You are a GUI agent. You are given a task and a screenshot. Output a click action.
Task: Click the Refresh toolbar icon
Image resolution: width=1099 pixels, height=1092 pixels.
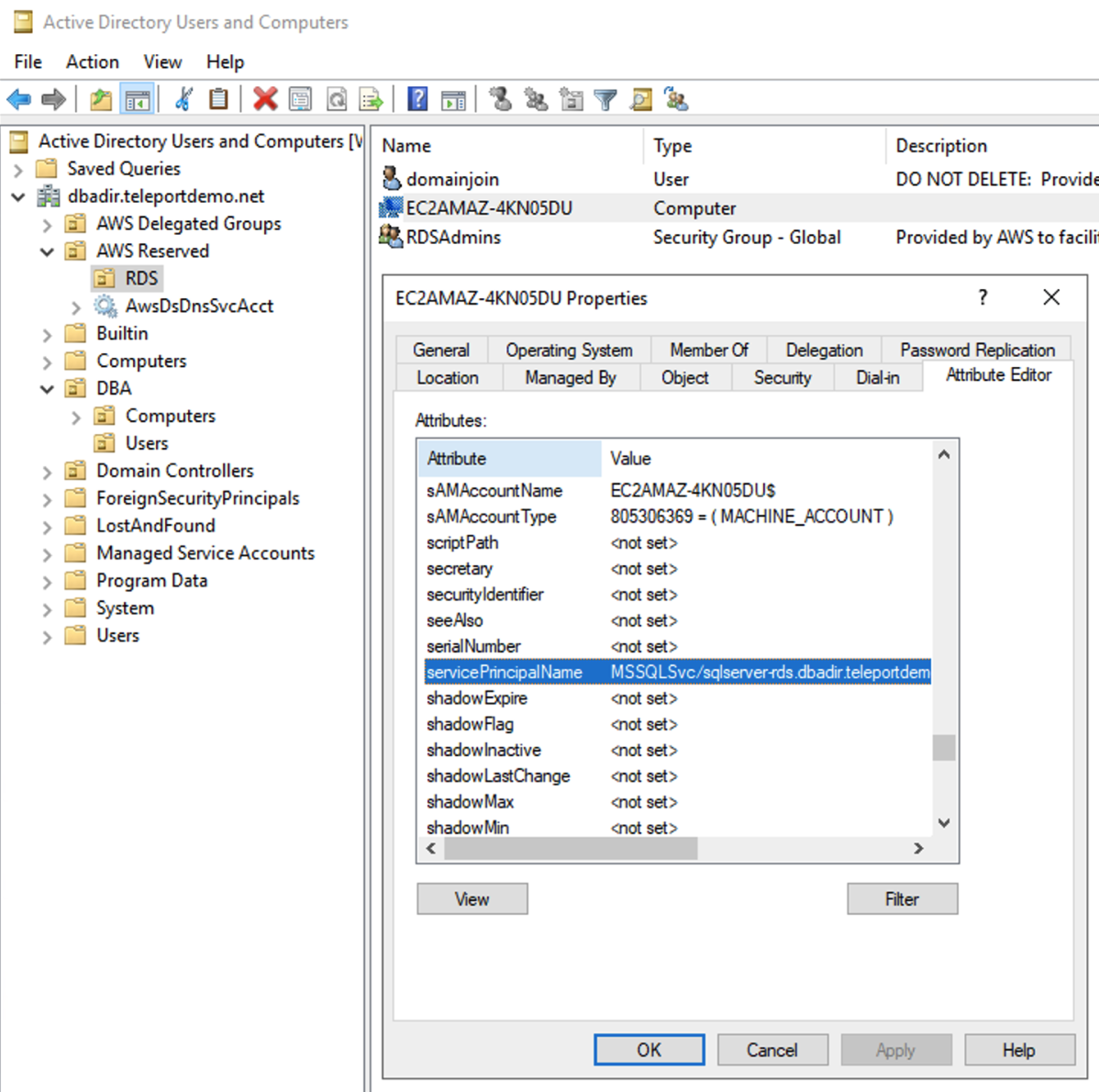[x=337, y=99]
